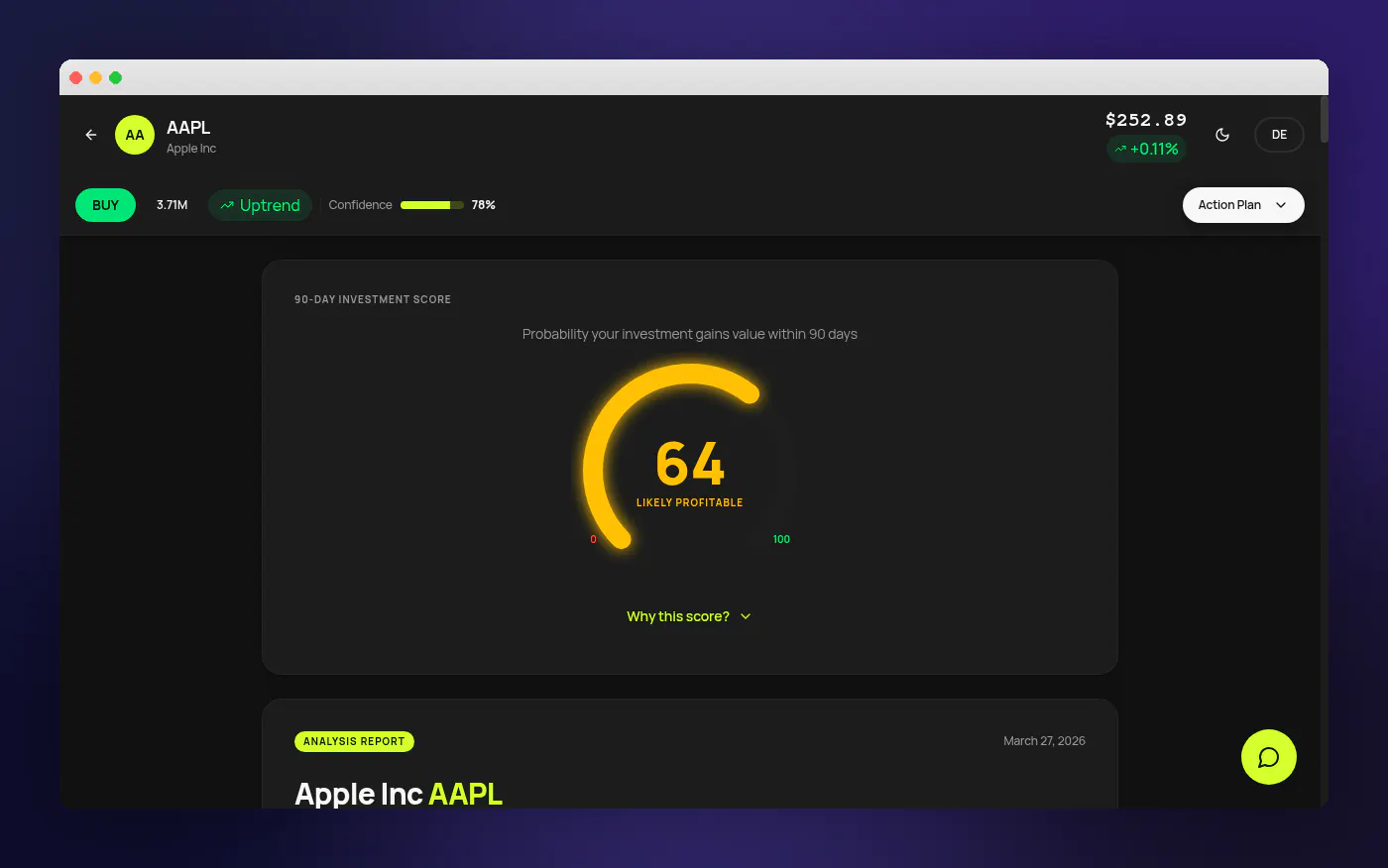Click the Apple Inc AAPL report title
Image resolution: width=1388 pixels, height=868 pixels.
(x=399, y=794)
